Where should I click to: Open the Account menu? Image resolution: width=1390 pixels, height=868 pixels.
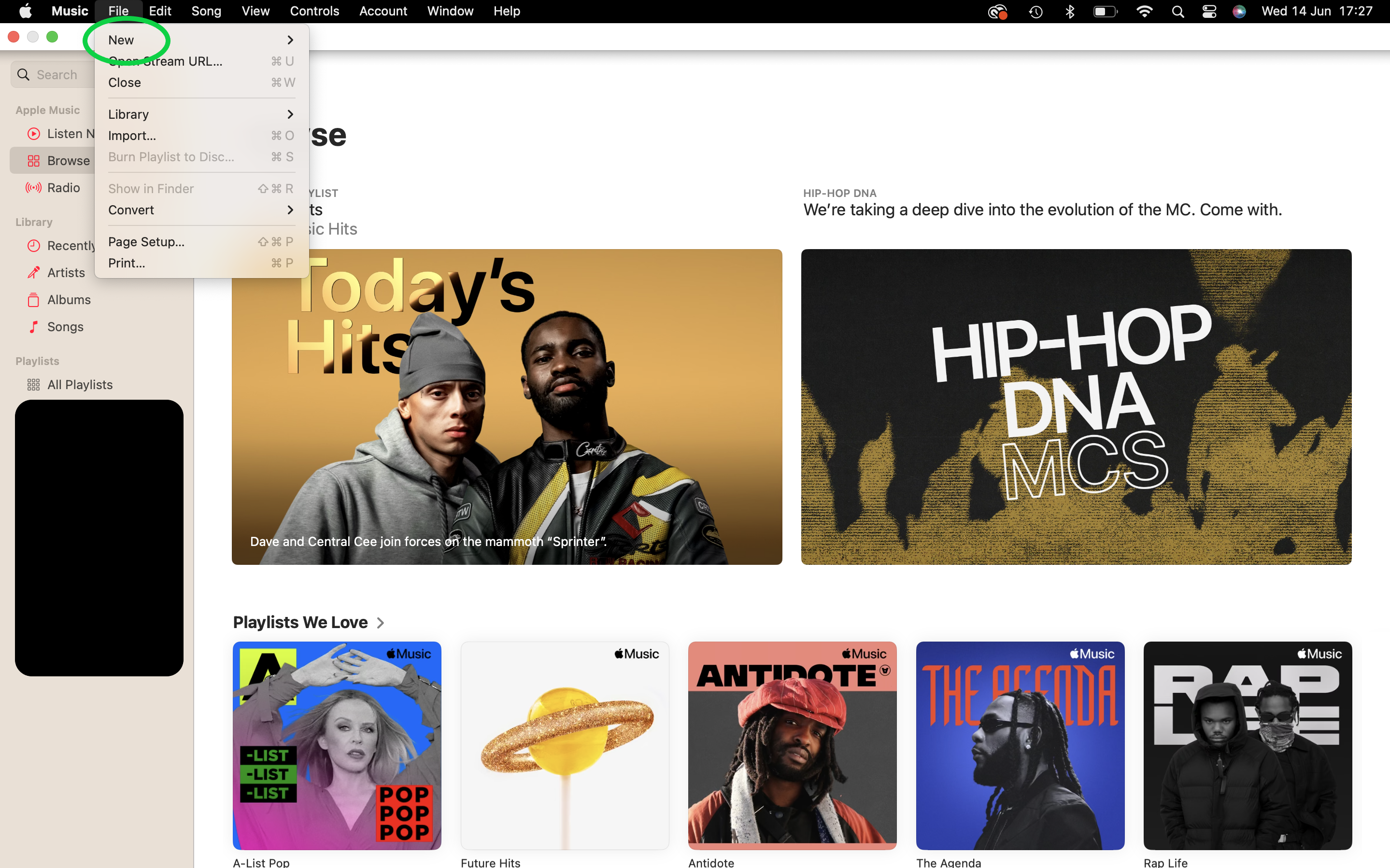pyautogui.click(x=383, y=11)
